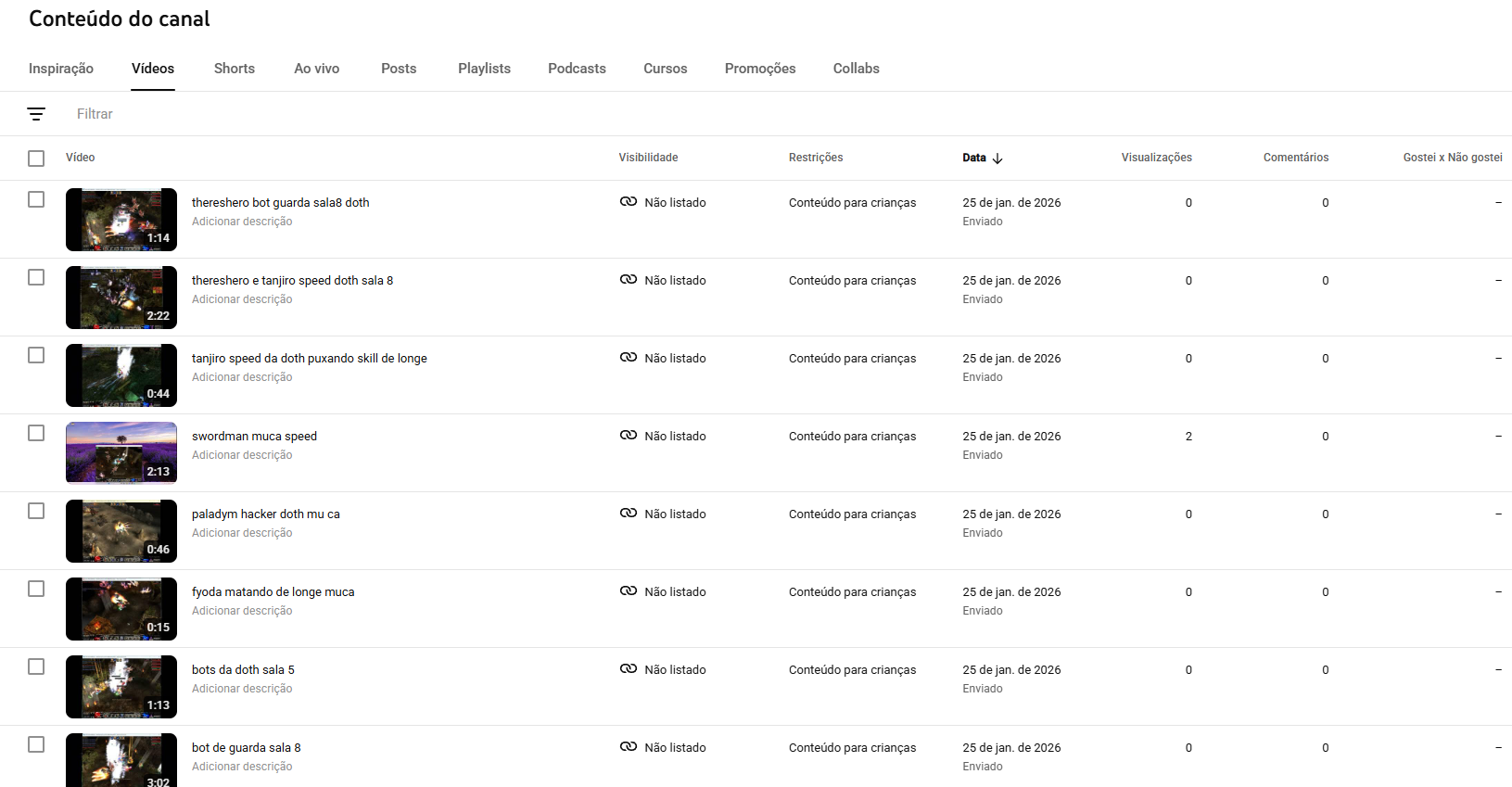Open the Playlists tab
Screen dimensions: 1512x787
484,69
